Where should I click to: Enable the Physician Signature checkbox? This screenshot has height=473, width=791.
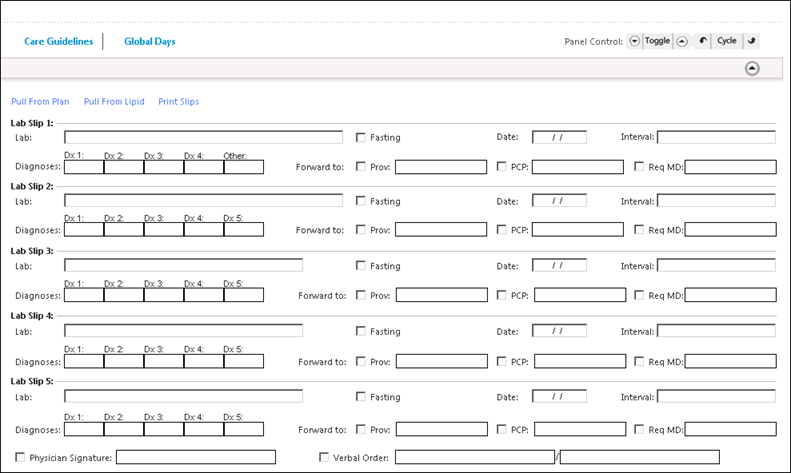[x=21, y=458]
